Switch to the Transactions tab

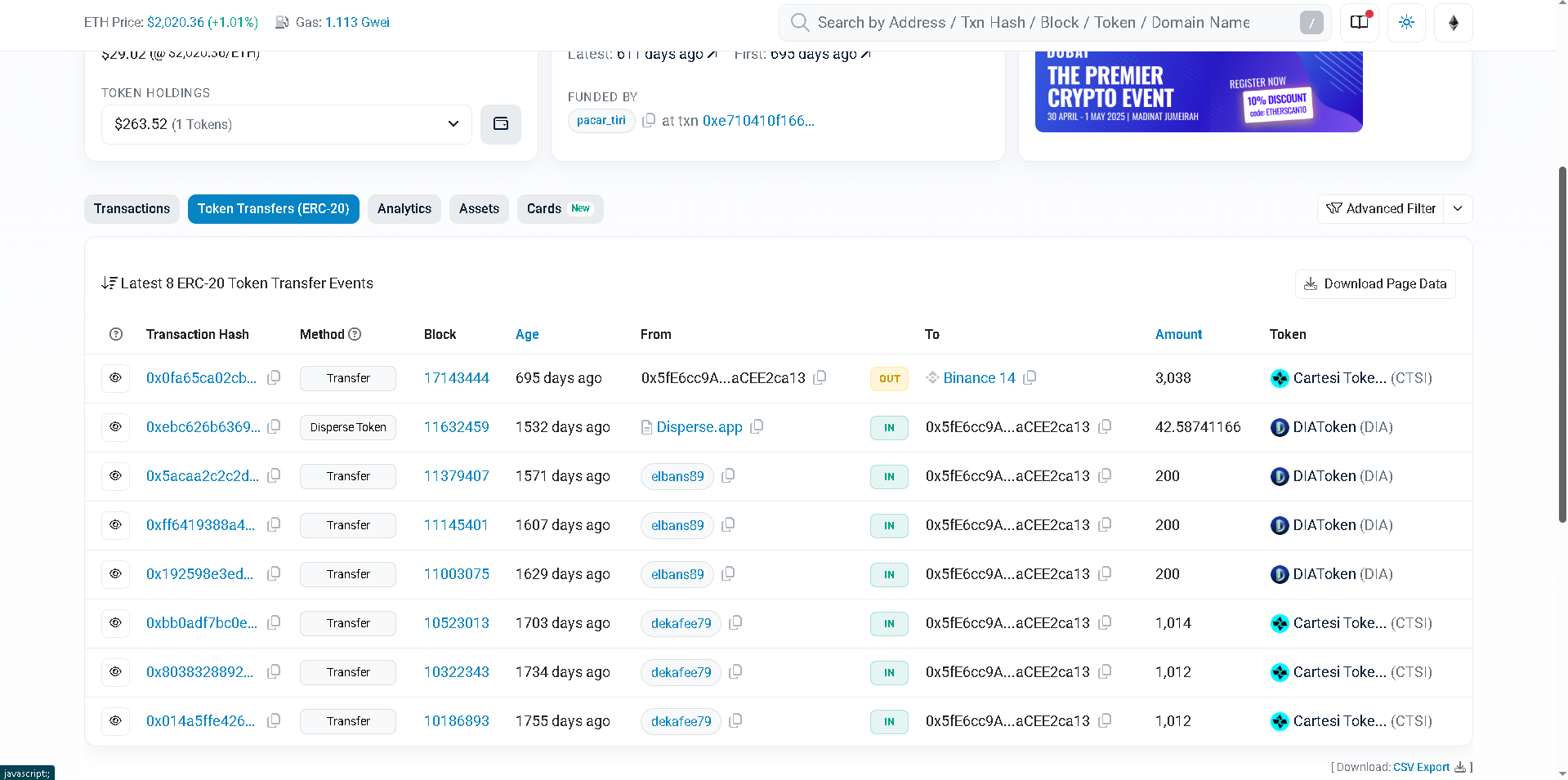(x=132, y=209)
